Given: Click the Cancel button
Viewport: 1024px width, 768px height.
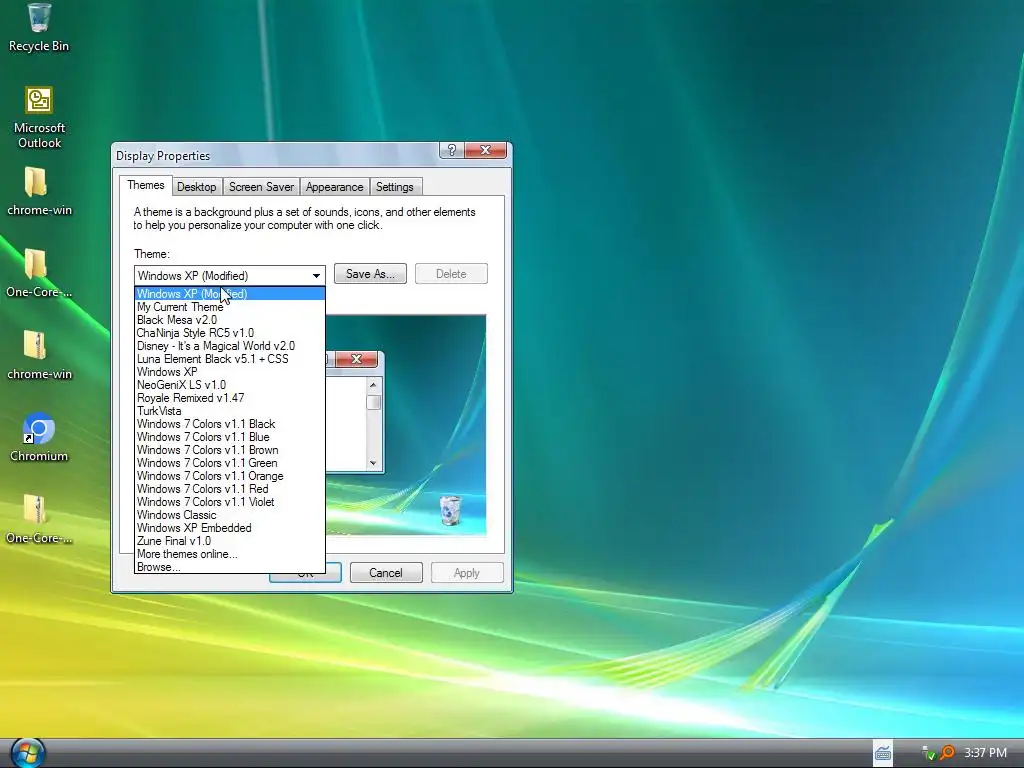Looking at the screenshot, I should pyautogui.click(x=386, y=573).
